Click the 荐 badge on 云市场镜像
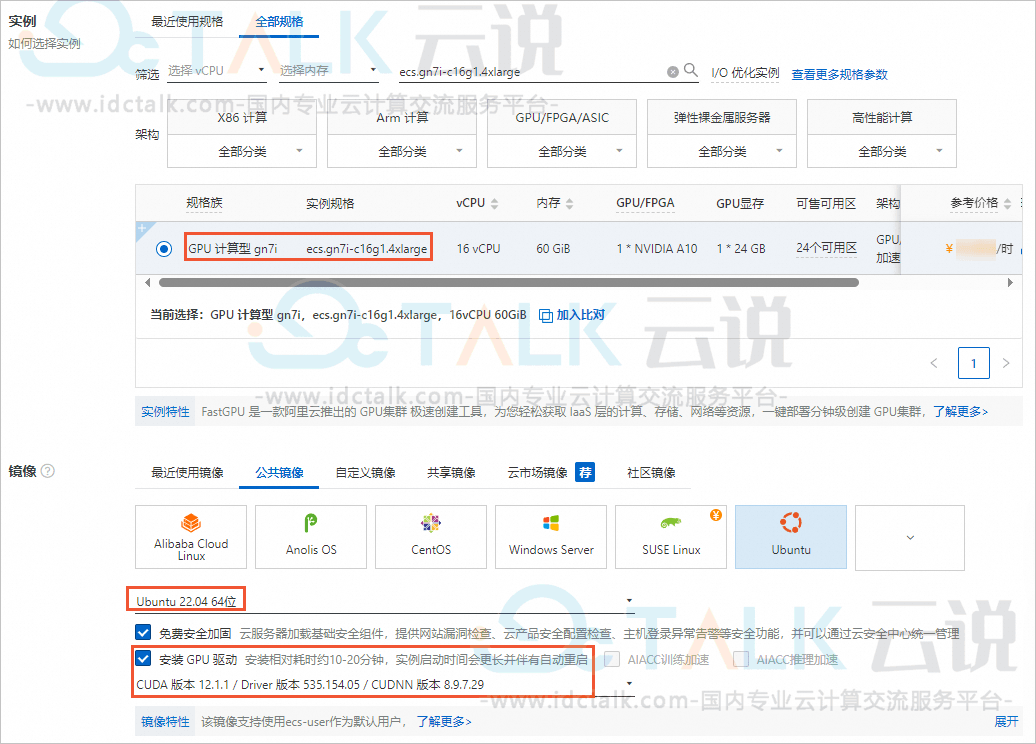The image size is (1036, 744). coord(585,472)
